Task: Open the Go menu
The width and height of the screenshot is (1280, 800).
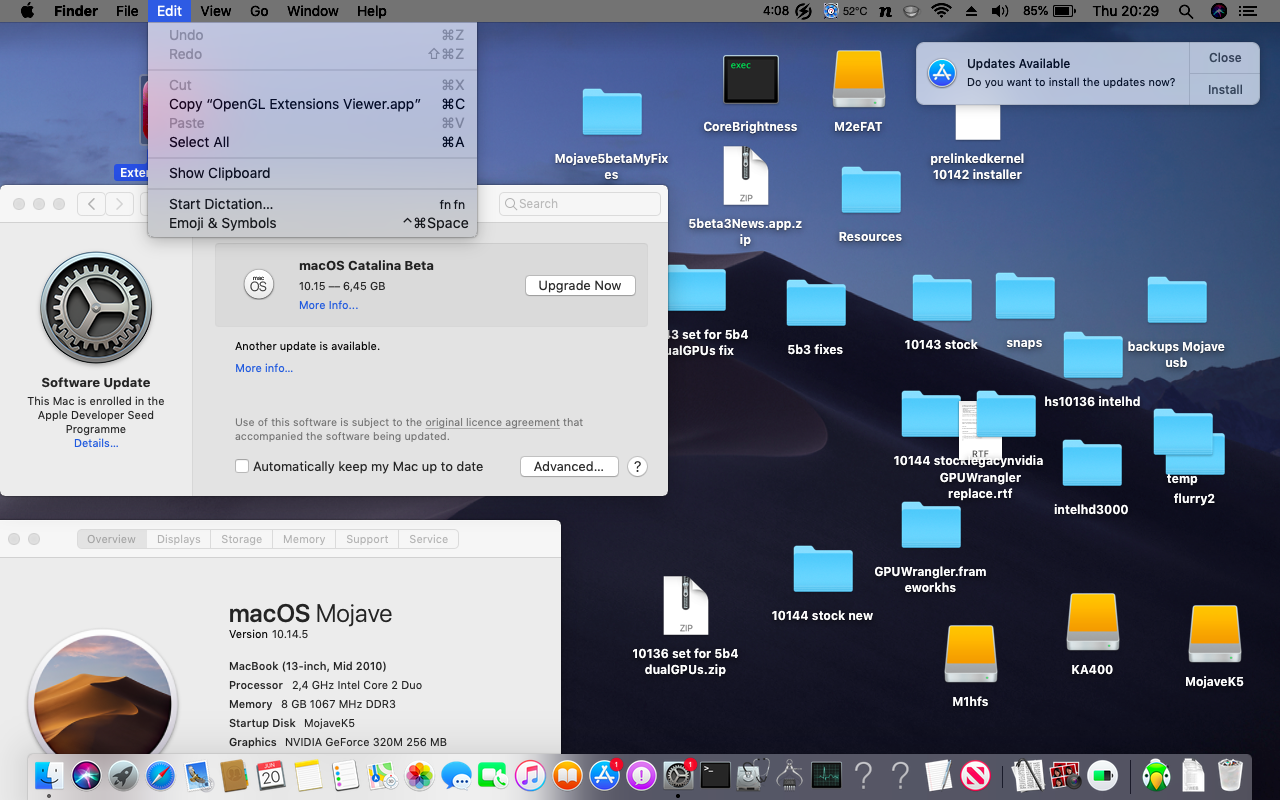Action: pyautogui.click(x=259, y=11)
